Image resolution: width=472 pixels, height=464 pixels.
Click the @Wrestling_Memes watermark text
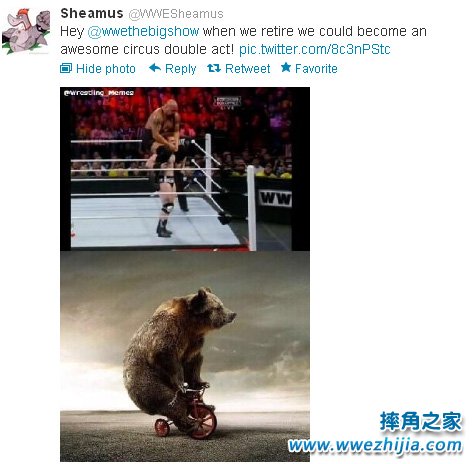[x=99, y=93]
